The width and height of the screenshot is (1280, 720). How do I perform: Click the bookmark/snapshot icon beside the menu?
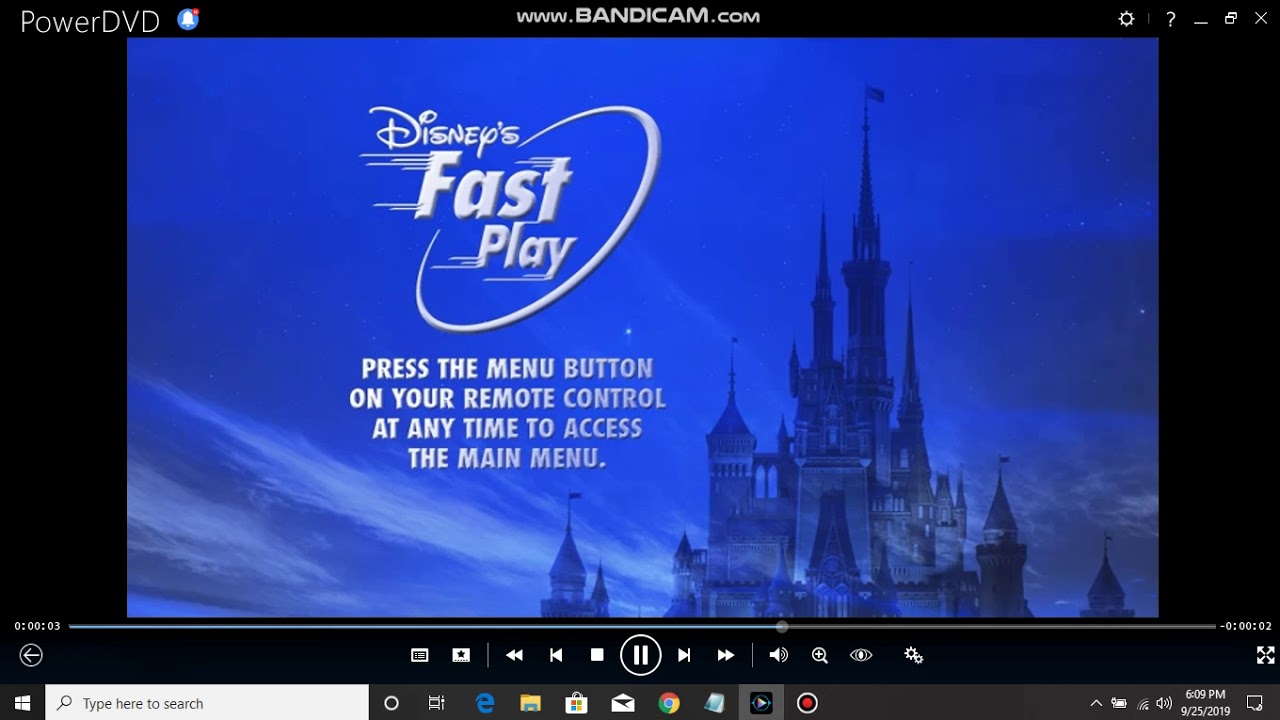[461, 655]
